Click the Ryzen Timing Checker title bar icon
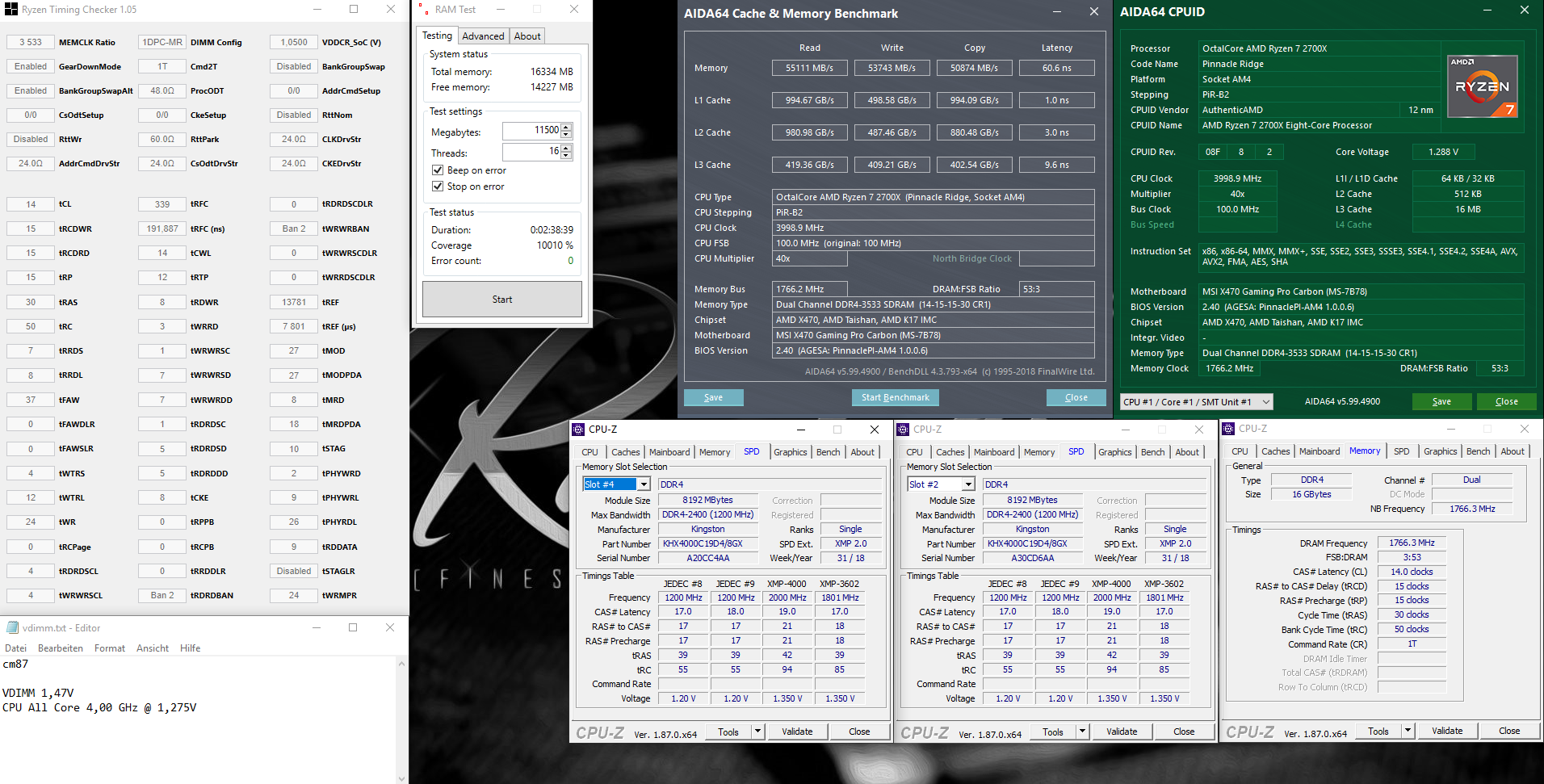This screenshot has width=1544, height=784. (11, 9)
